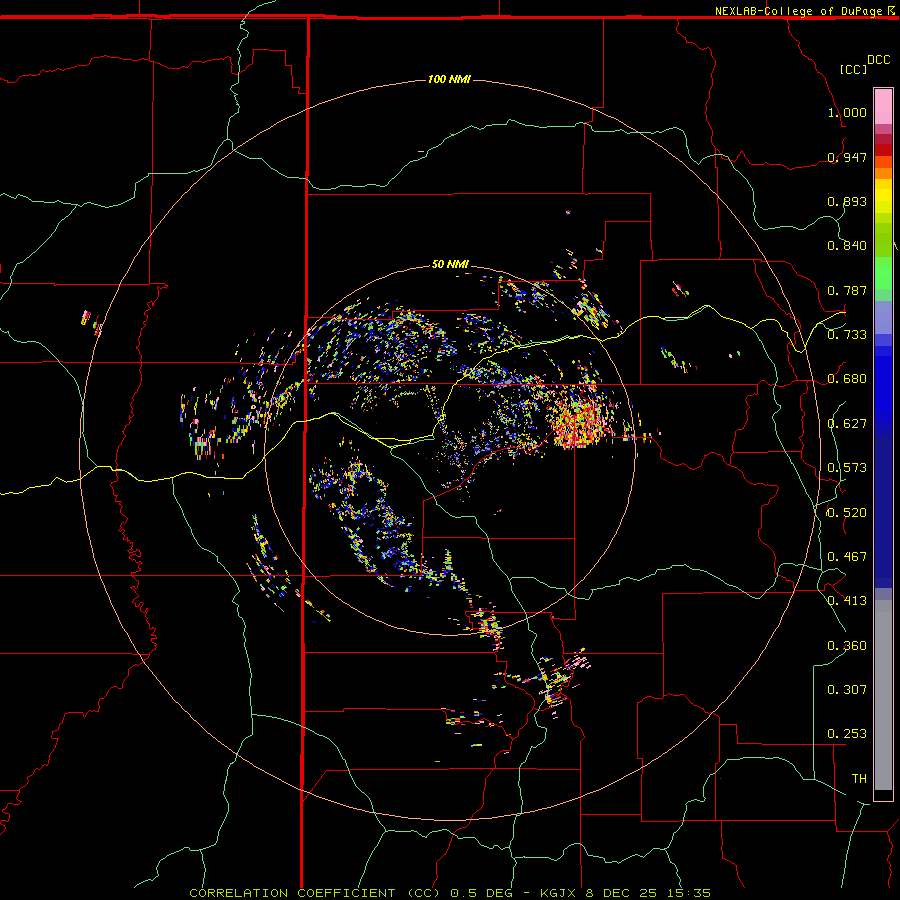Select the DCC label above the color scale

point(878,60)
